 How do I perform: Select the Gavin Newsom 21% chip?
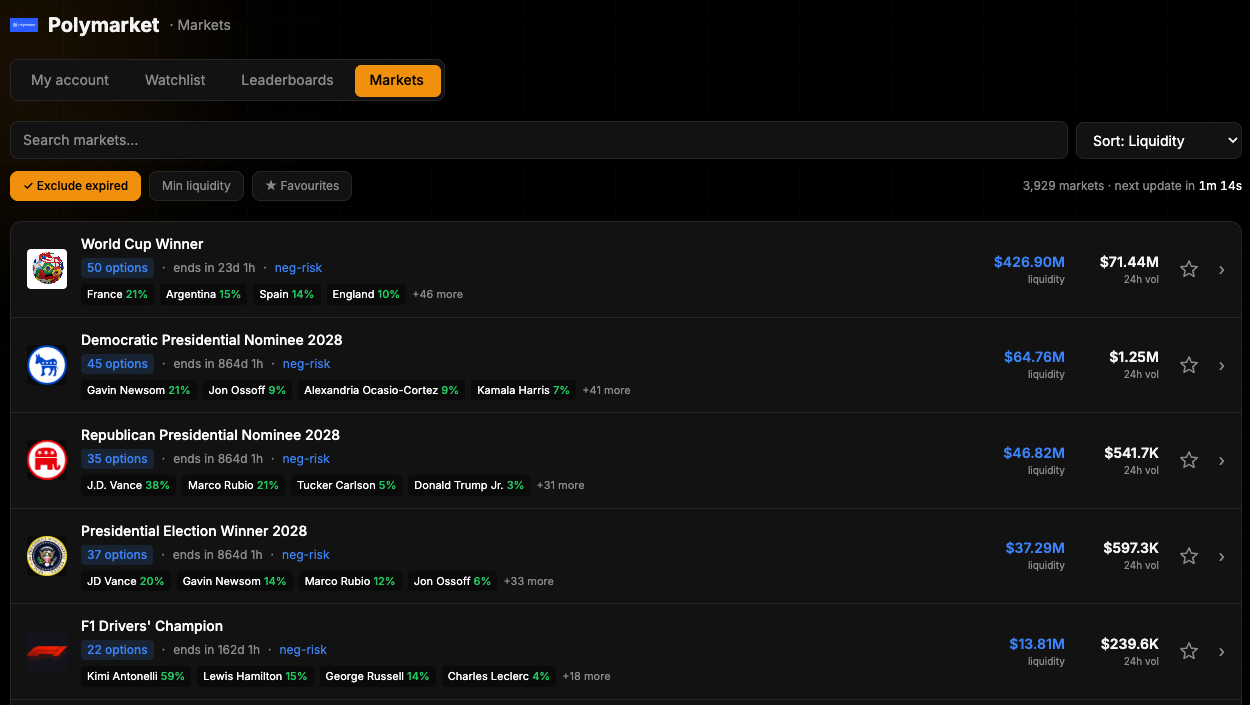[138, 390]
